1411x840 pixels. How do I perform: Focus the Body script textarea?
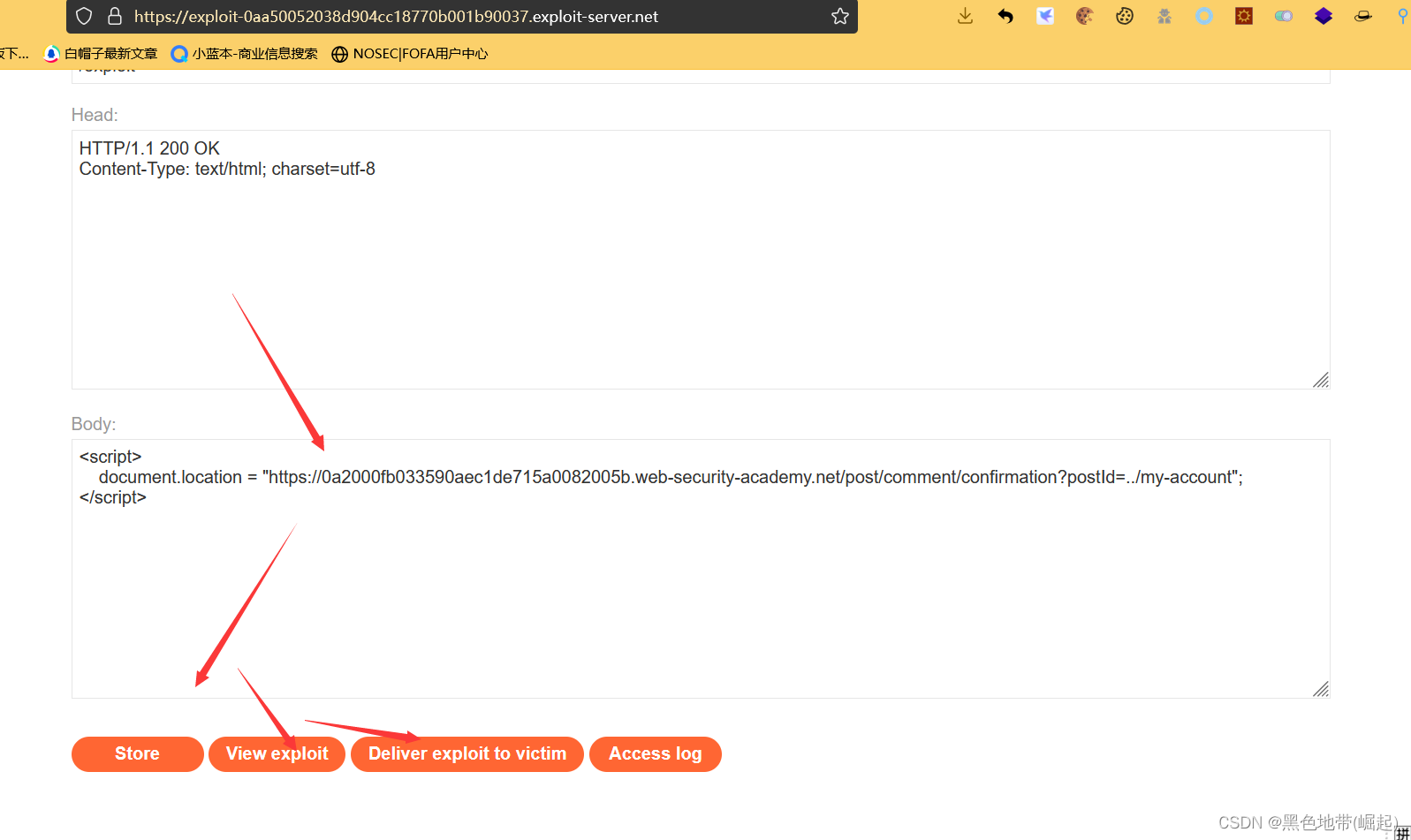pos(701,569)
